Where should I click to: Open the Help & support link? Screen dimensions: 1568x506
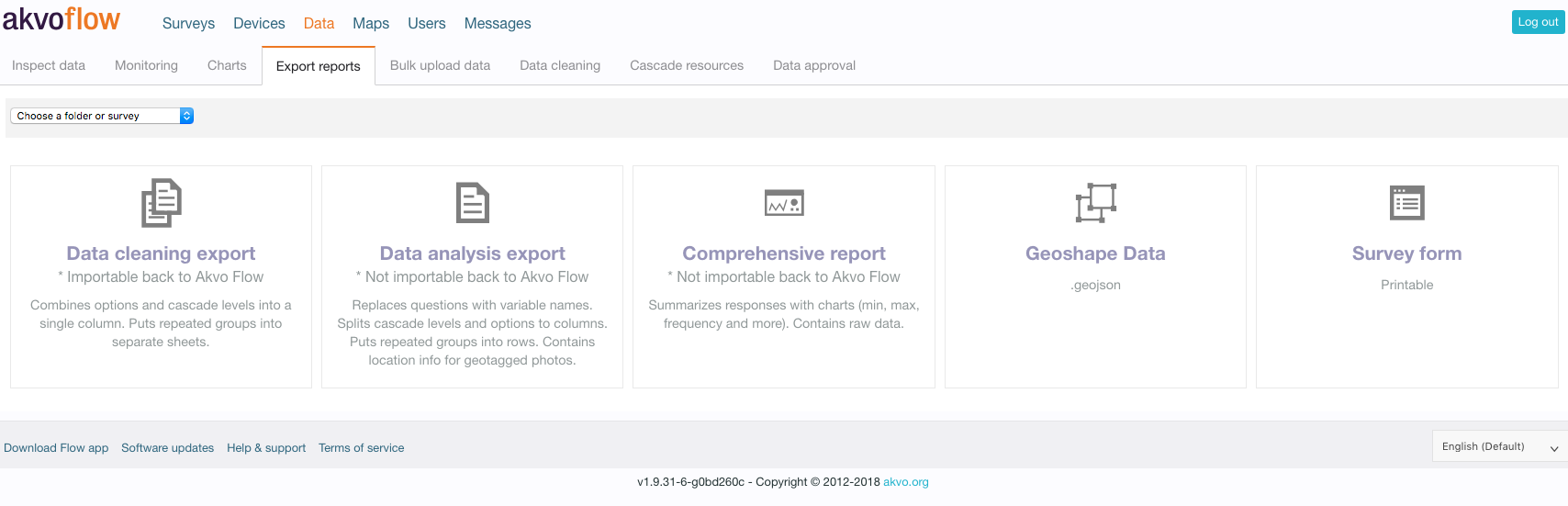tap(266, 448)
